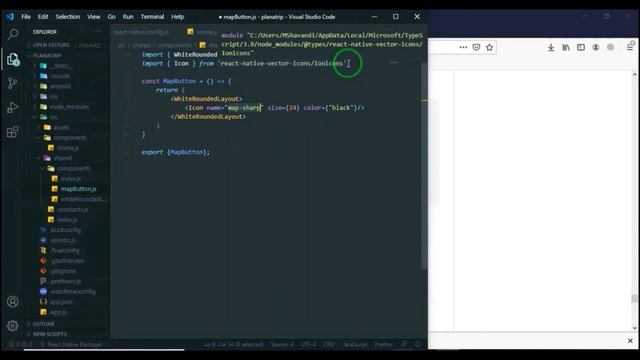Open the File menu

click(x=26, y=17)
